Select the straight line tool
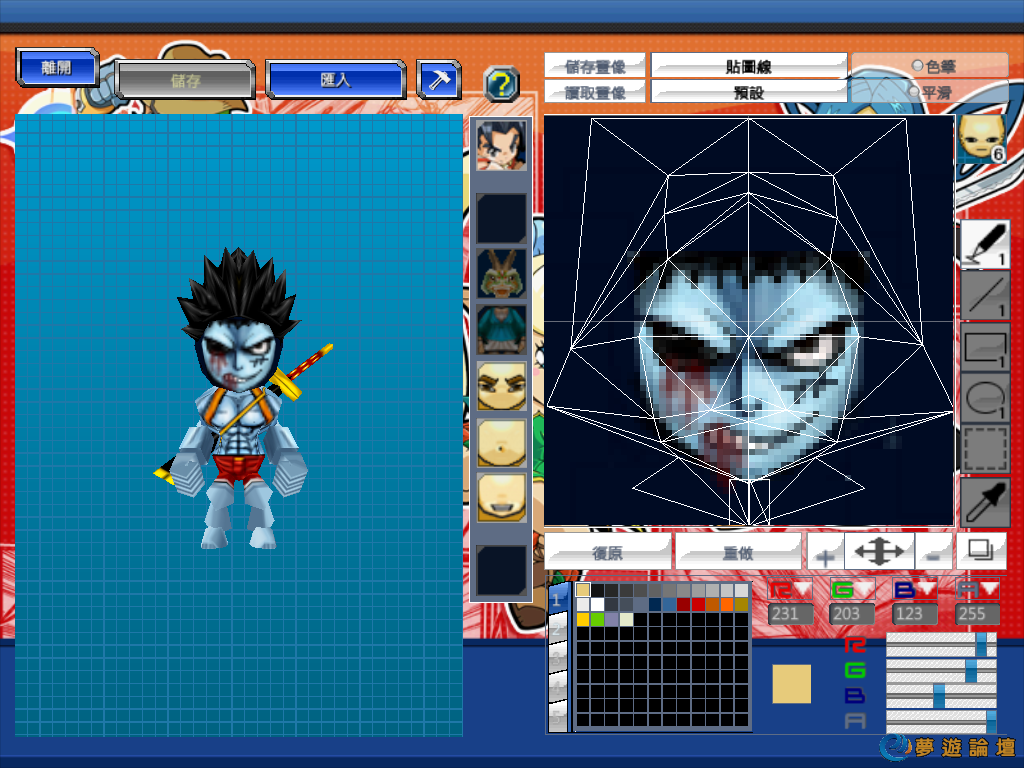The image size is (1024, 768). coord(985,295)
